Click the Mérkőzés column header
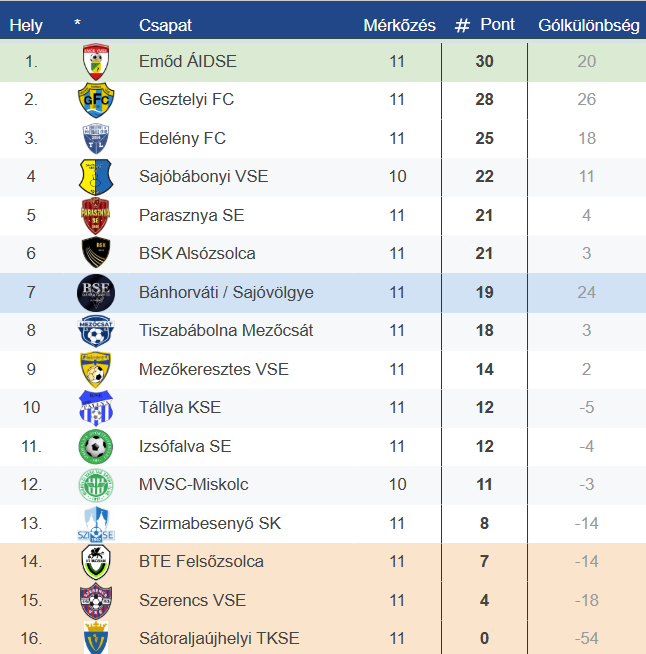This screenshot has width=646, height=654. [399, 25]
